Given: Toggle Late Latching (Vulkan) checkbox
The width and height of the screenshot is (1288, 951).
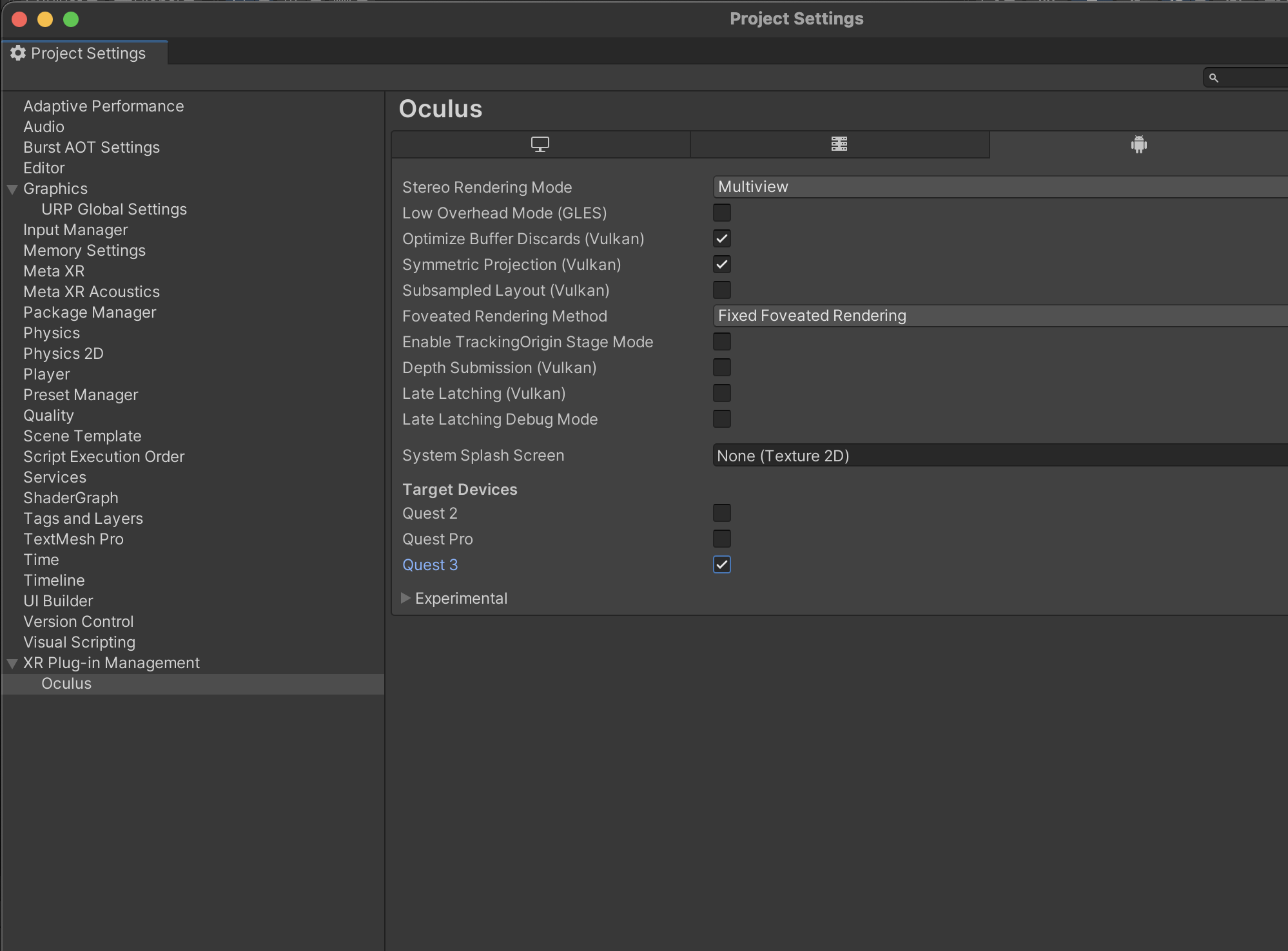Looking at the screenshot, I should pyautogui.click(x=721, y=393).
